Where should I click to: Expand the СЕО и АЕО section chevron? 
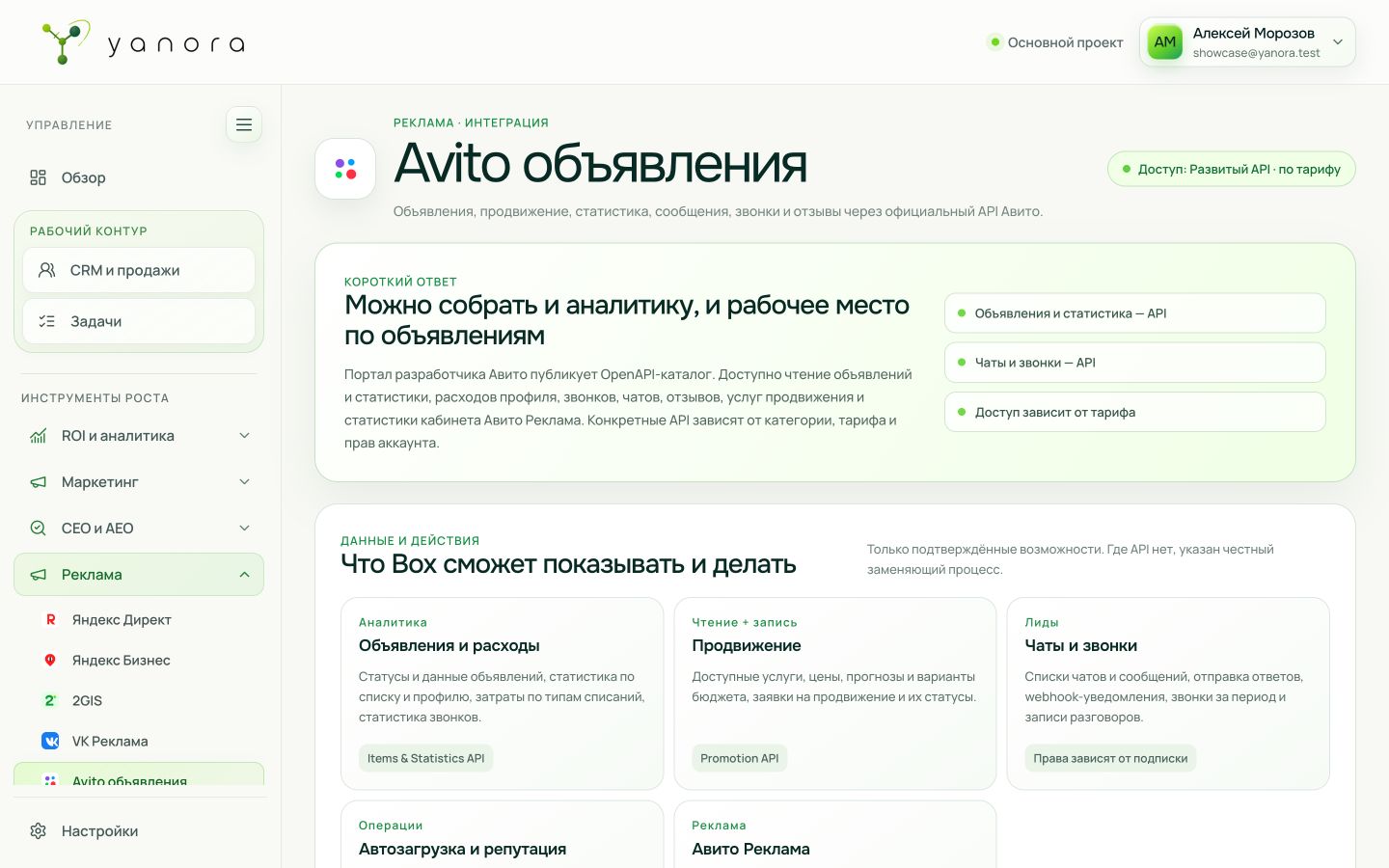pyautogui.click(x=245, y=529)
